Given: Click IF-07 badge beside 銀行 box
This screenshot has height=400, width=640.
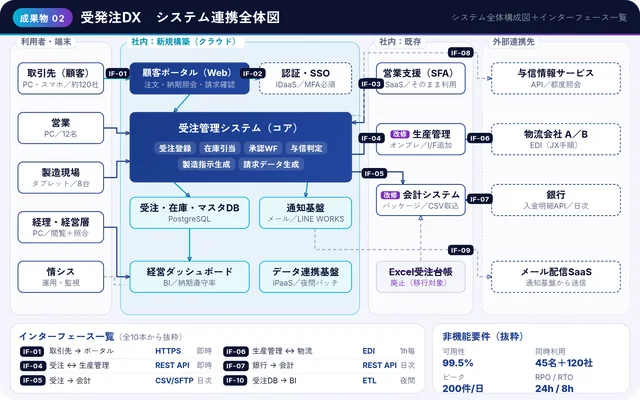Looking at the screenshot, I should (x=479, y=199).
